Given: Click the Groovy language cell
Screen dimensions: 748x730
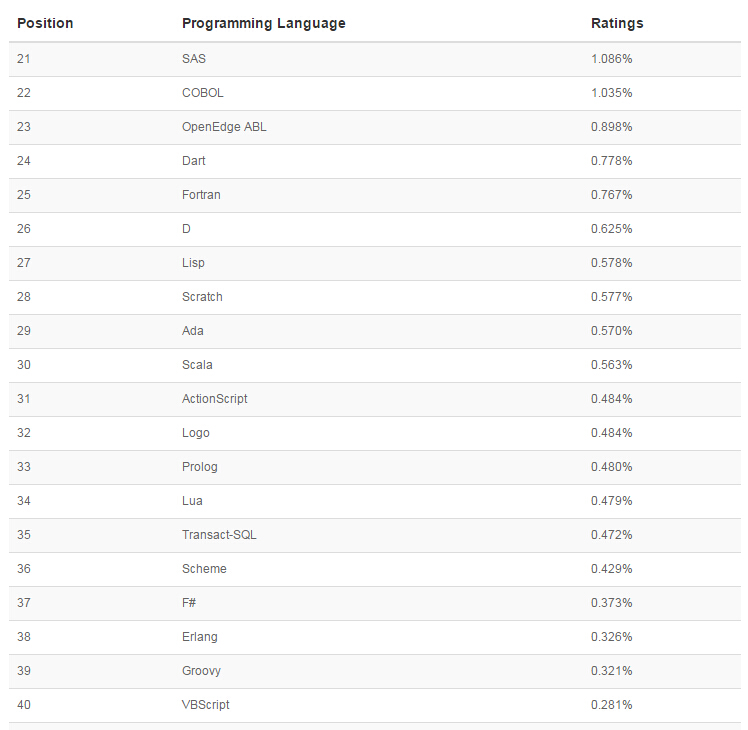Looking at the screenshot, I should click(201, 671).
